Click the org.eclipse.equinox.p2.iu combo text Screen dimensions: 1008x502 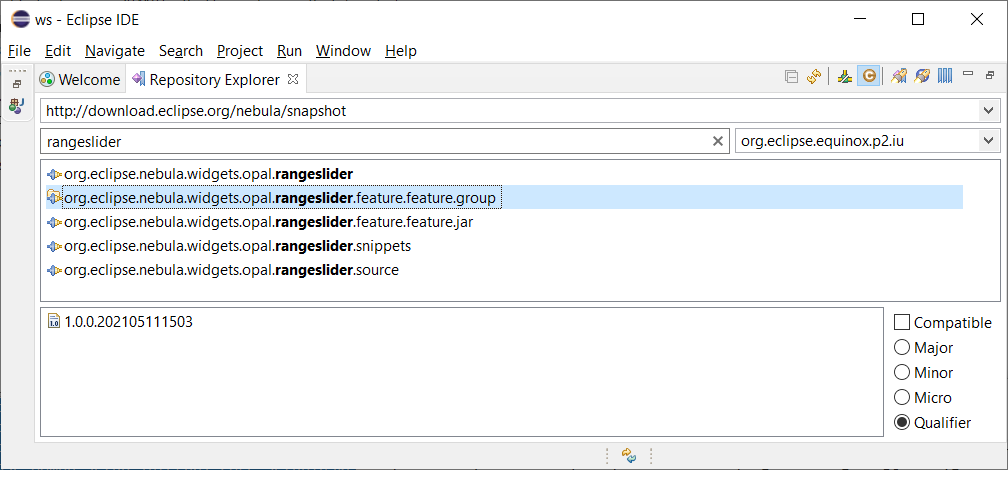pyautogui.click(x=822, y=141)
